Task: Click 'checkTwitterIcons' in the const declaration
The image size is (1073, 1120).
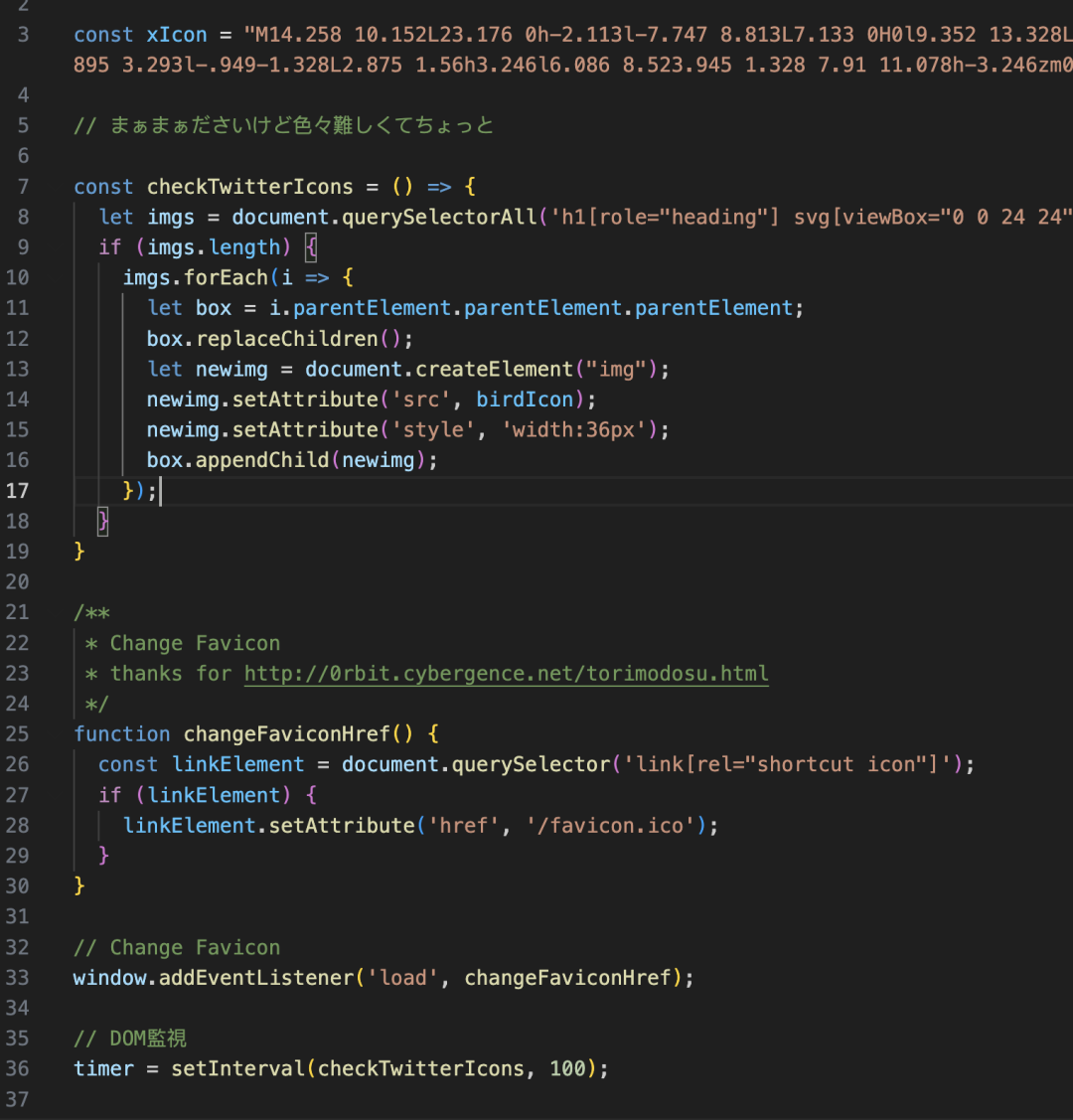Action: pyautogui.click(x=249, y=187)
